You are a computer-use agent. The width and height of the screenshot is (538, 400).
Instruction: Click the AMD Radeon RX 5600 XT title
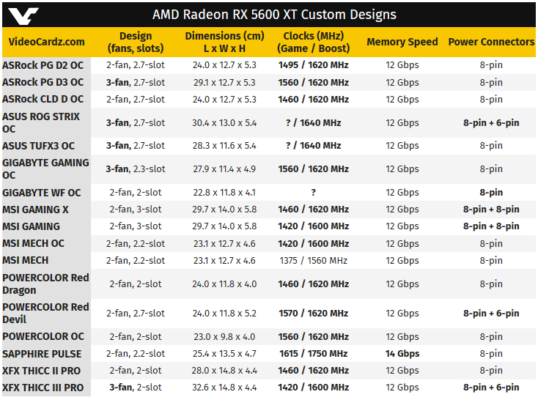click(274, 15)
